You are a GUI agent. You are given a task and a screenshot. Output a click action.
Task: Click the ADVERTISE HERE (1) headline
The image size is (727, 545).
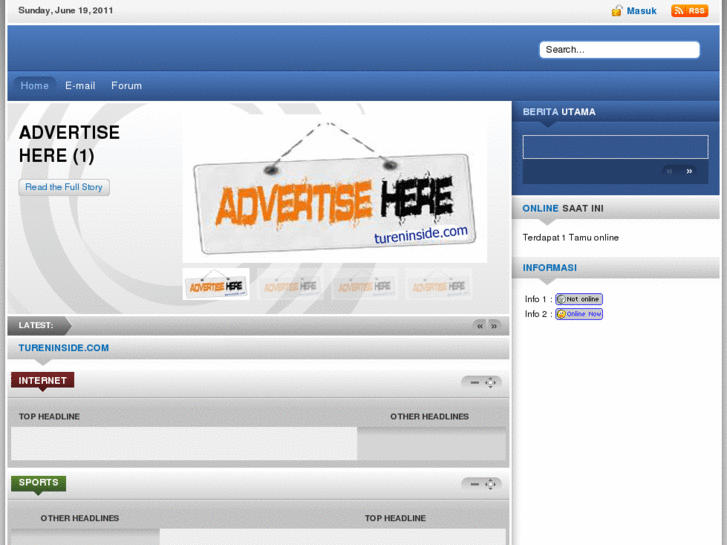tap(69, 144)
